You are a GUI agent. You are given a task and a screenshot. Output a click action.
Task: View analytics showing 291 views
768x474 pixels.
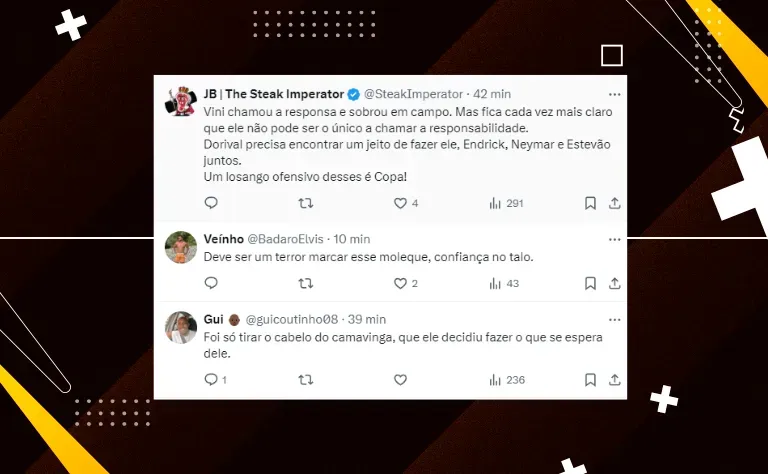point(506,203)
